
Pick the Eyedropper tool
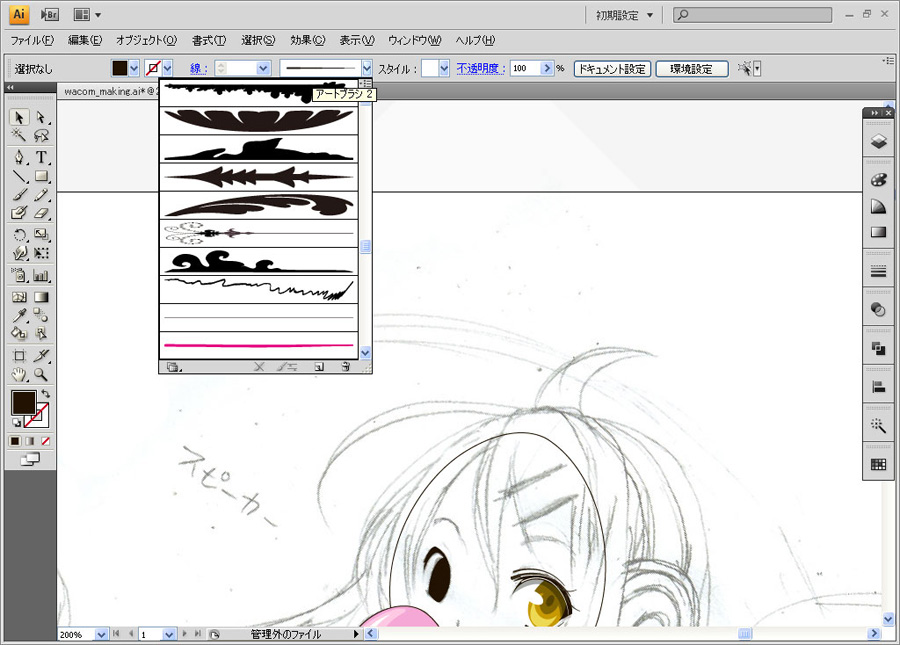coord(19,315)
